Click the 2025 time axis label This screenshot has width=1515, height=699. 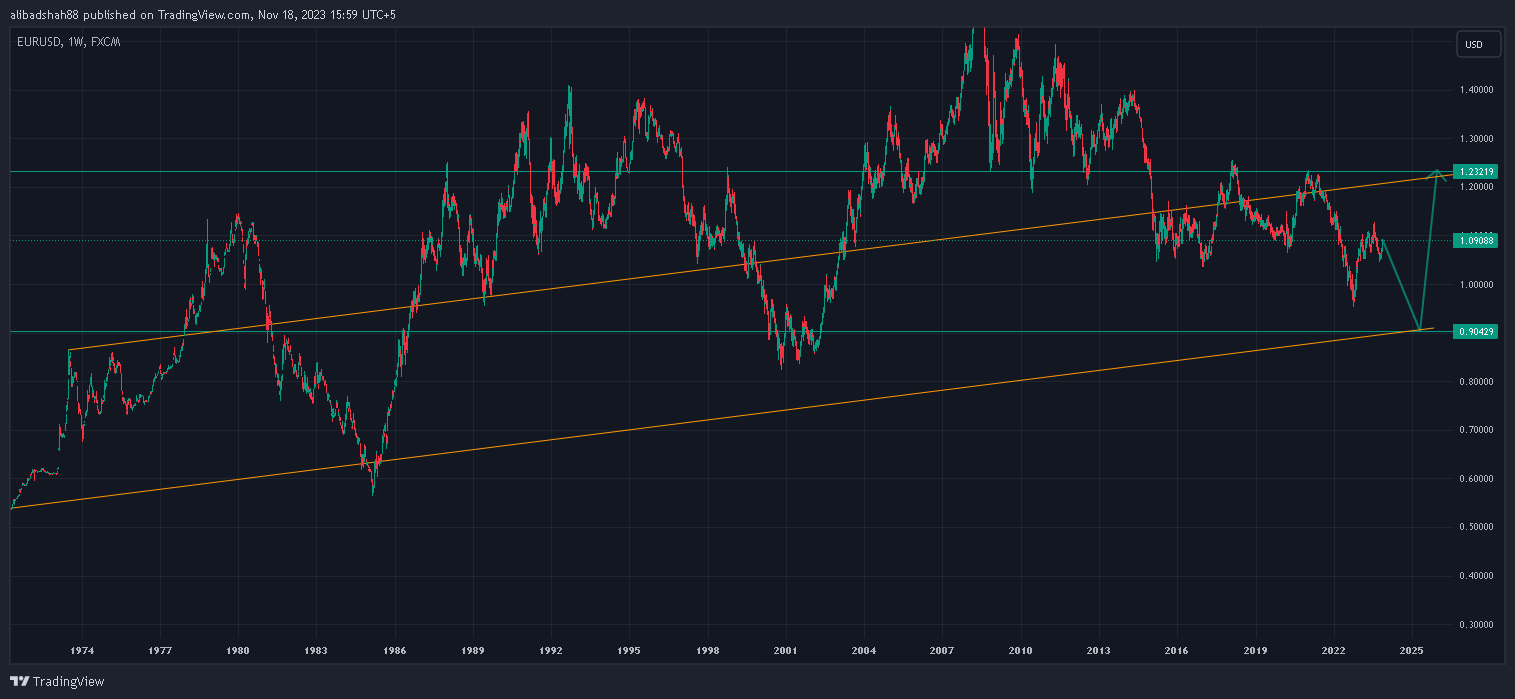point(1411,650)
